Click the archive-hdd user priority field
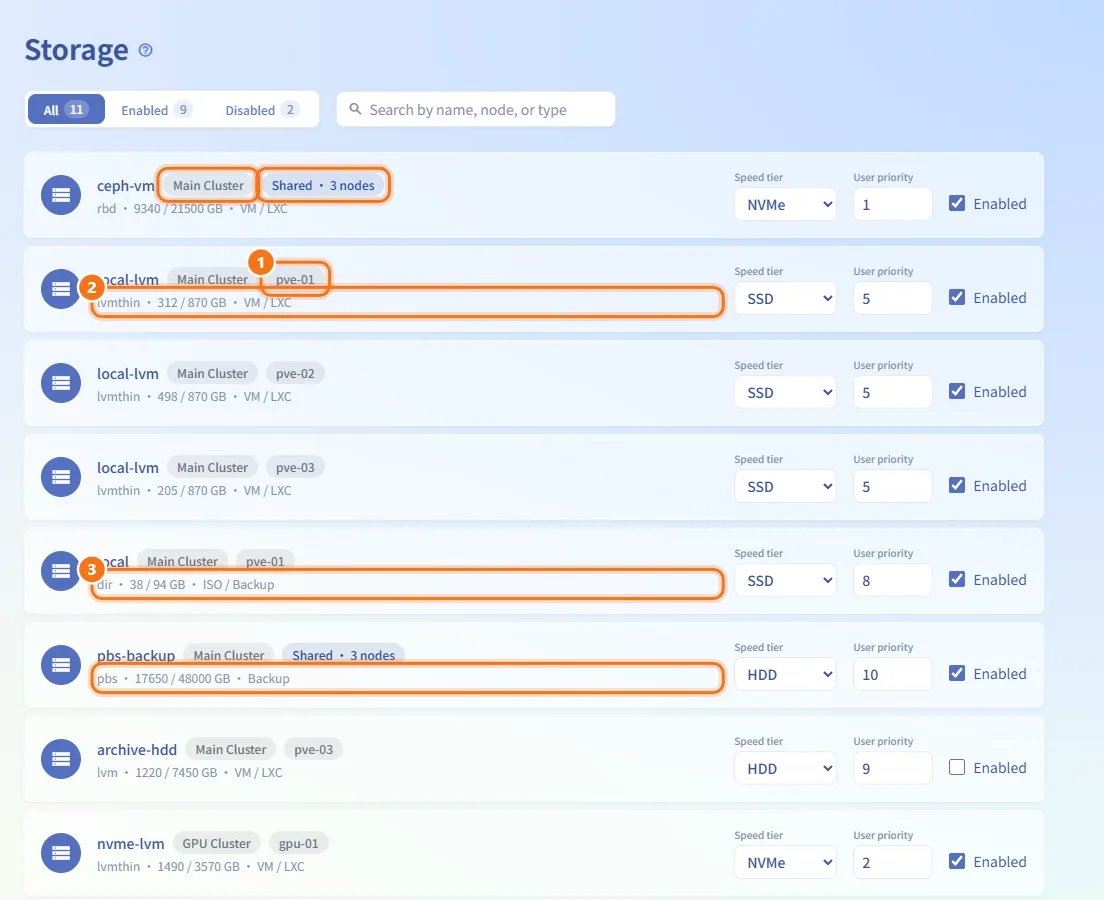 (892, 768)
